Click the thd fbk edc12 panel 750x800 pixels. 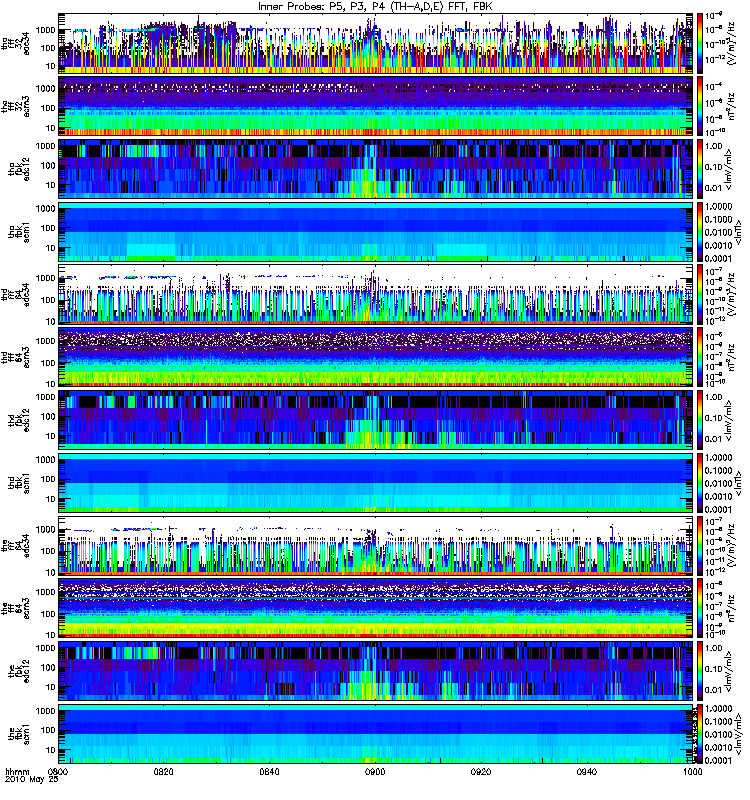pos(375,420)
